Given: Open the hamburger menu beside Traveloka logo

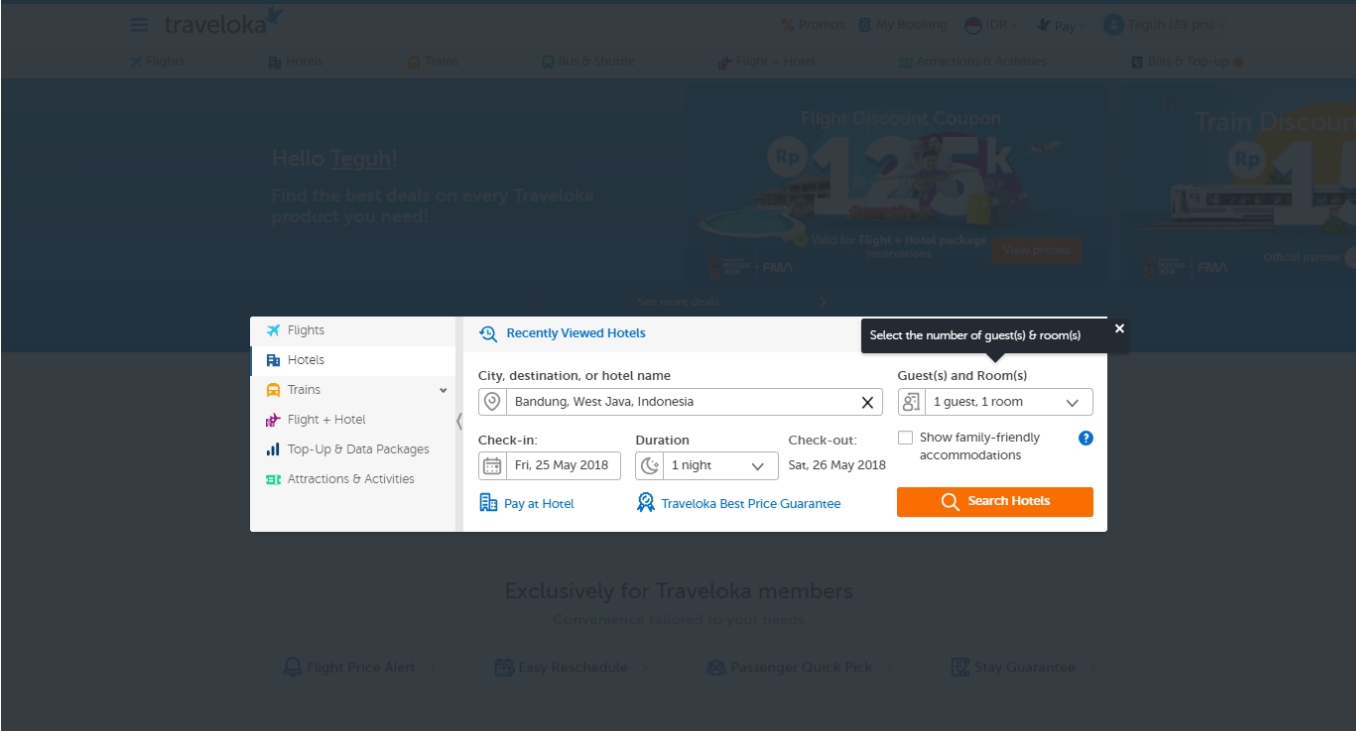Looking at the screenshot, I should point(140,25).
